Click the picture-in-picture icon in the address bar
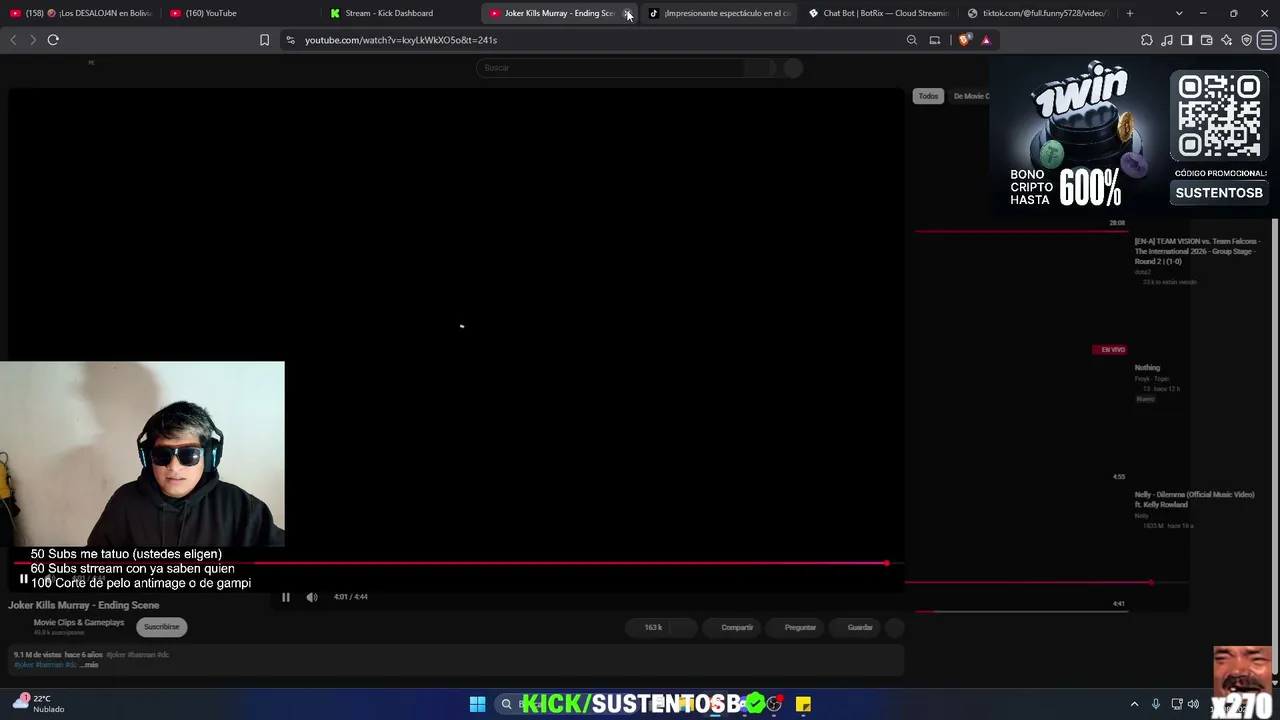 (x=935, y=40)
